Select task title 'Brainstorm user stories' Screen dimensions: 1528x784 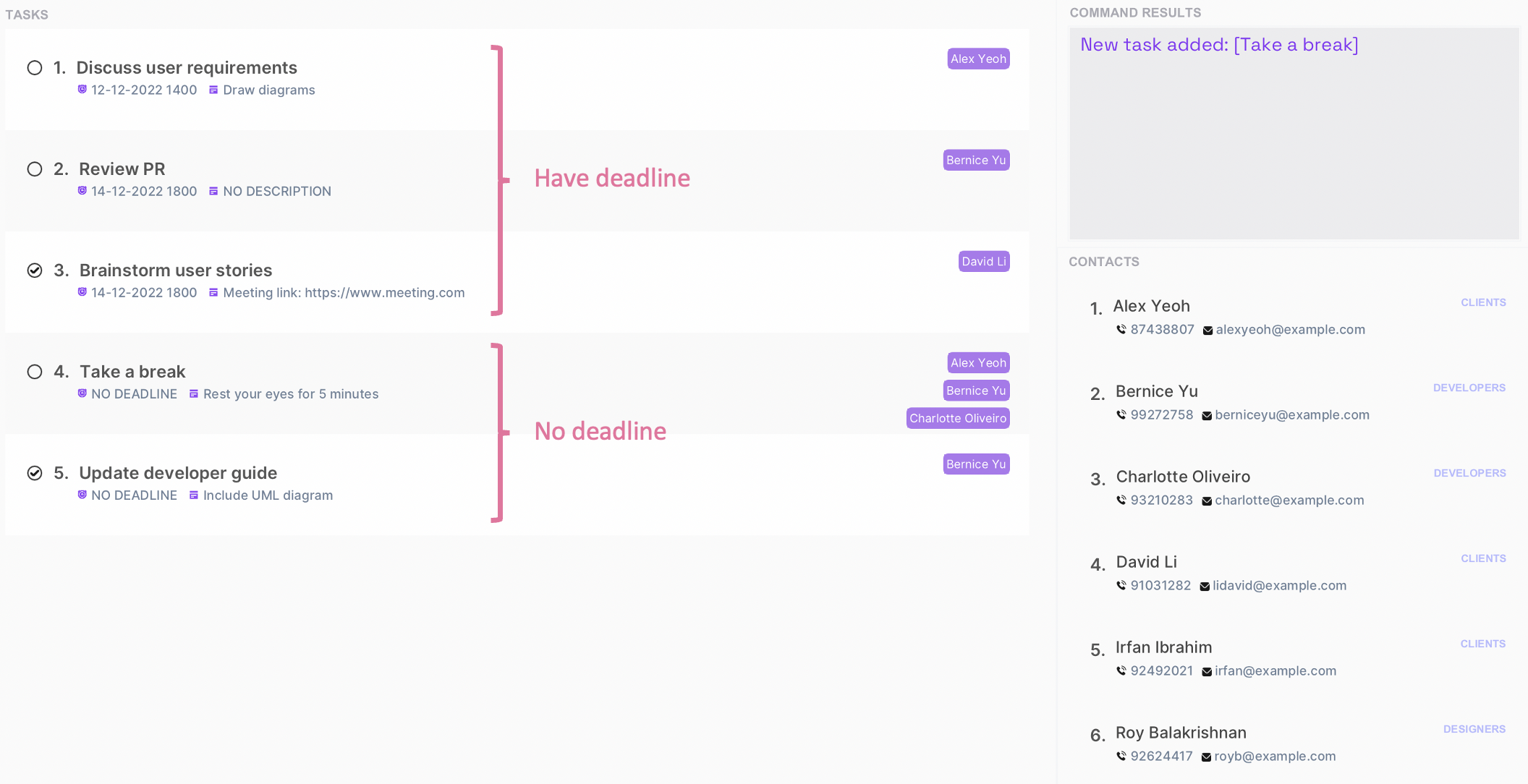(176, 270)
